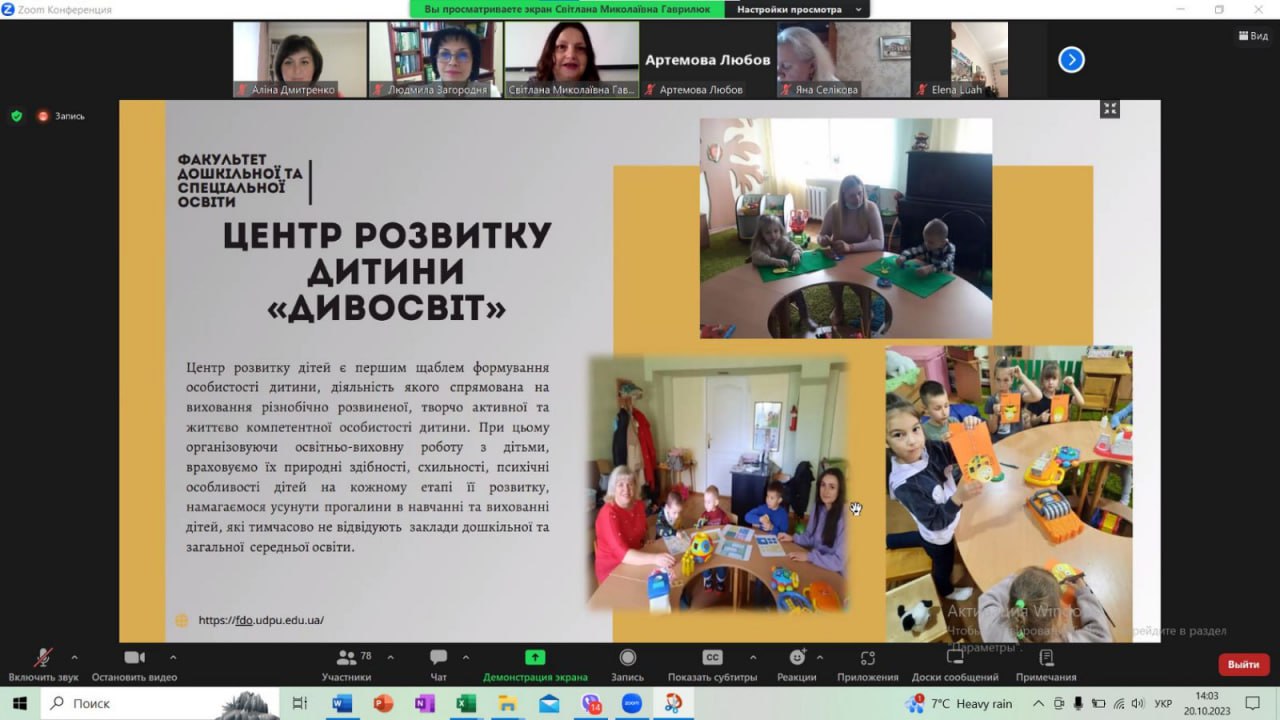
Task: Leave meeting with red Выйти button
Action: 1243,664
